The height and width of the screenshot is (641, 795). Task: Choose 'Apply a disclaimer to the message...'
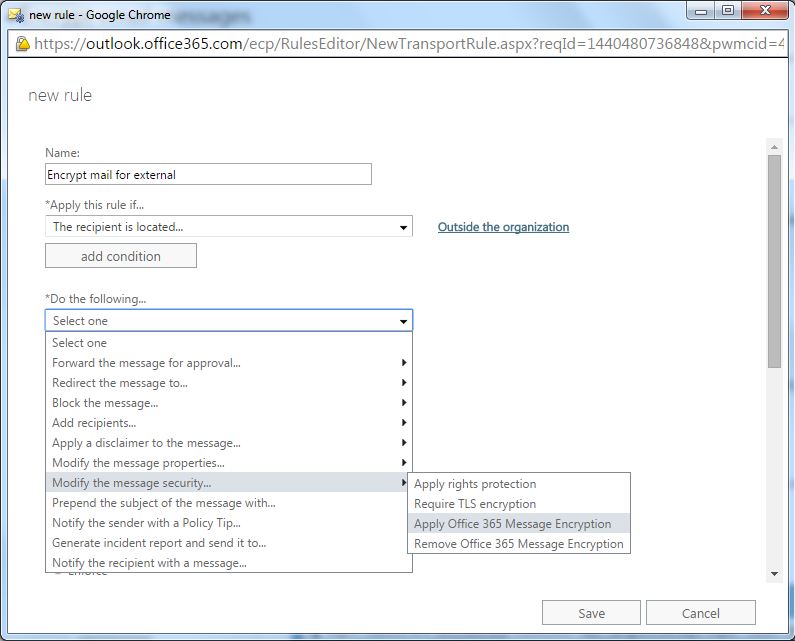click(x=229, y=443)
